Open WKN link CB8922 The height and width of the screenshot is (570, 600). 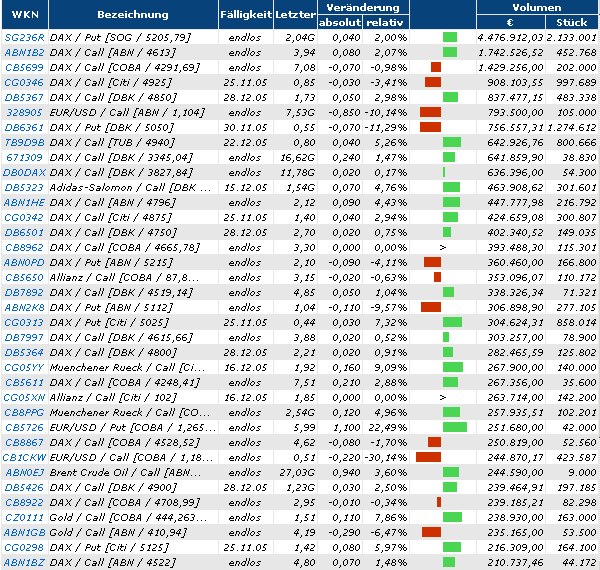(x=24, y=502)
